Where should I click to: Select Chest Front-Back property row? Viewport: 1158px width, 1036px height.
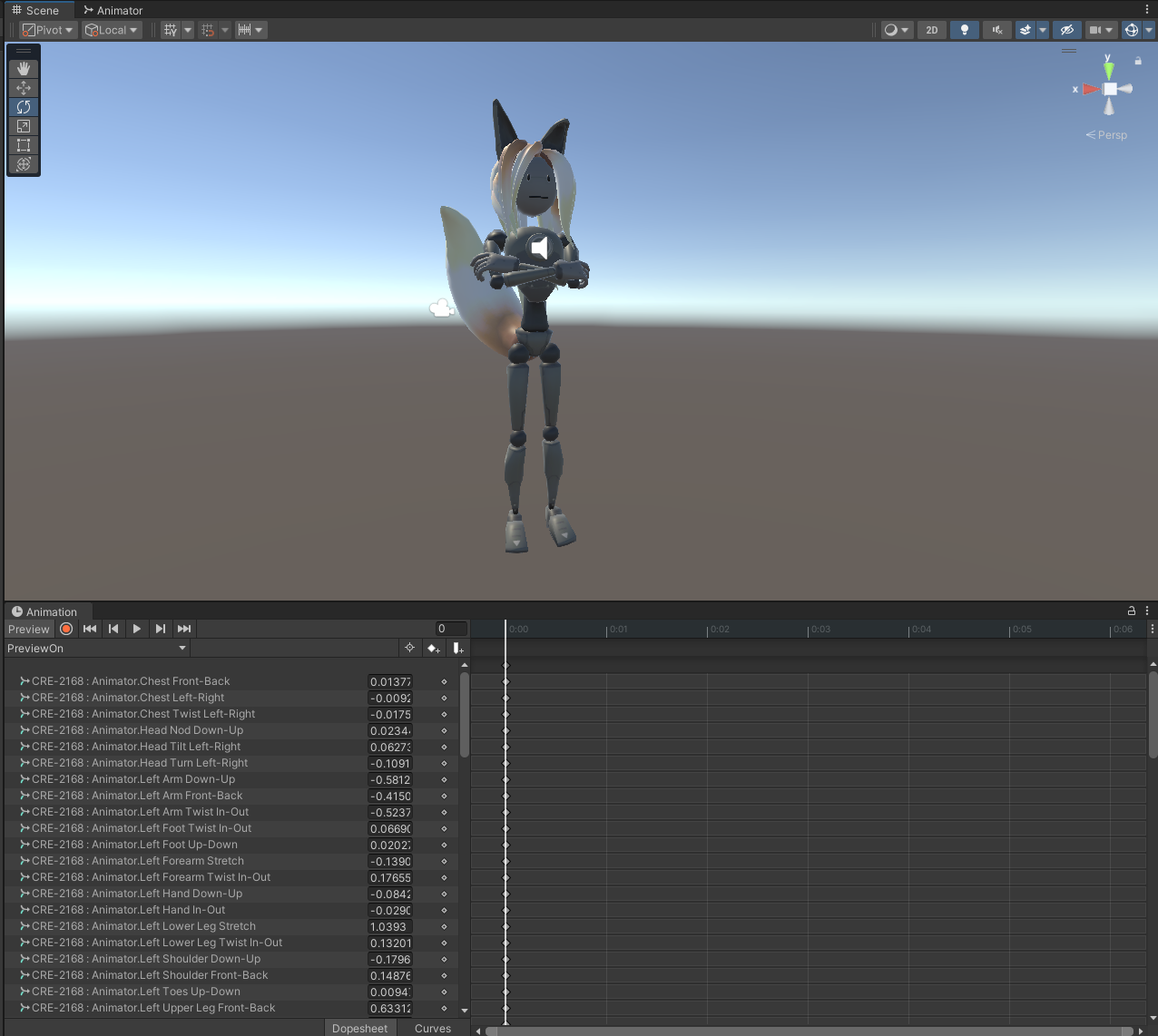coord(231,681)
